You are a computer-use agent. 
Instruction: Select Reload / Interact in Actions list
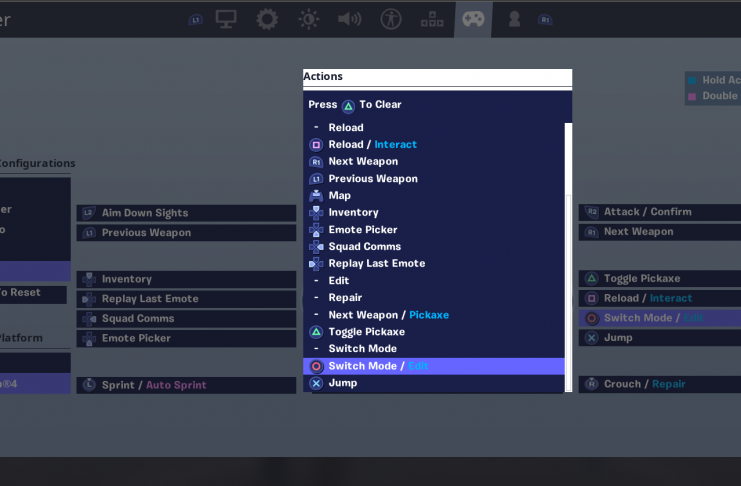[434, 145]
